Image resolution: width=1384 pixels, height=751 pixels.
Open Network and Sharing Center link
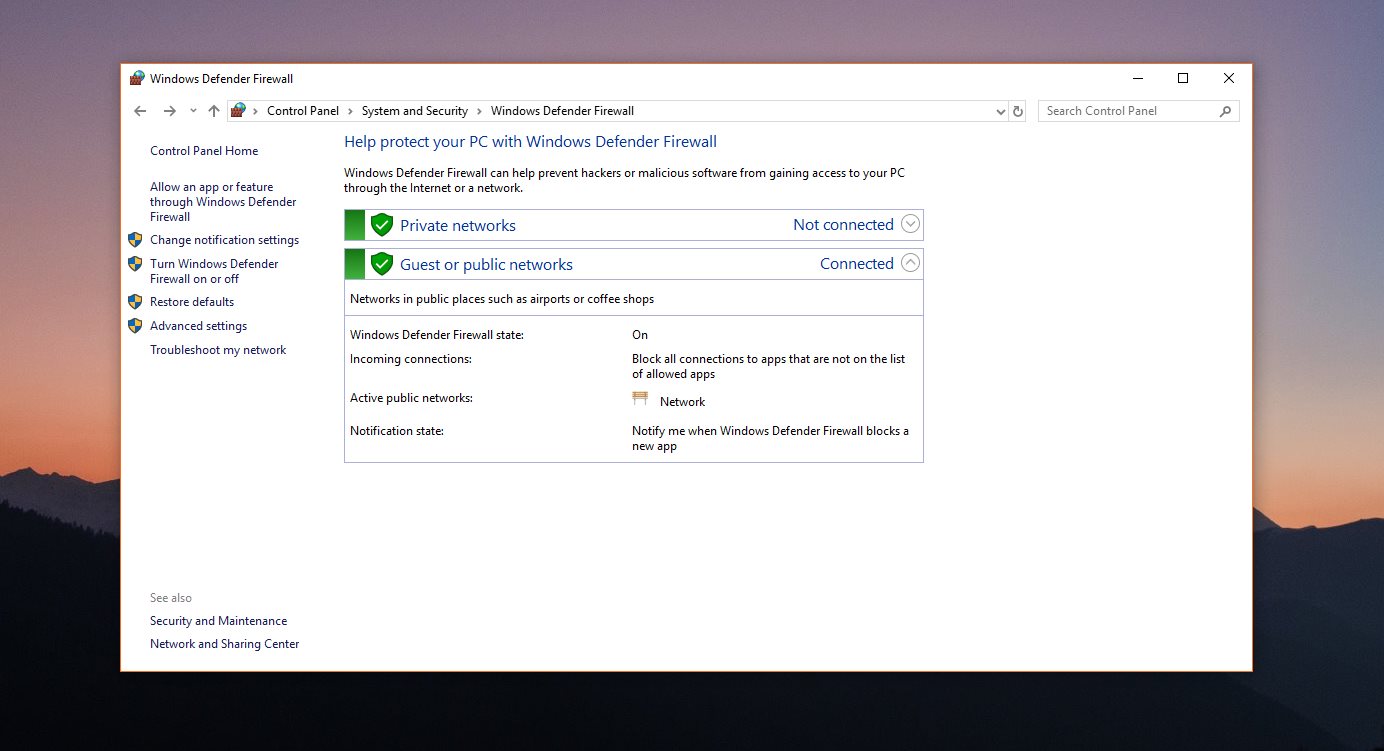tap(224, 644)
